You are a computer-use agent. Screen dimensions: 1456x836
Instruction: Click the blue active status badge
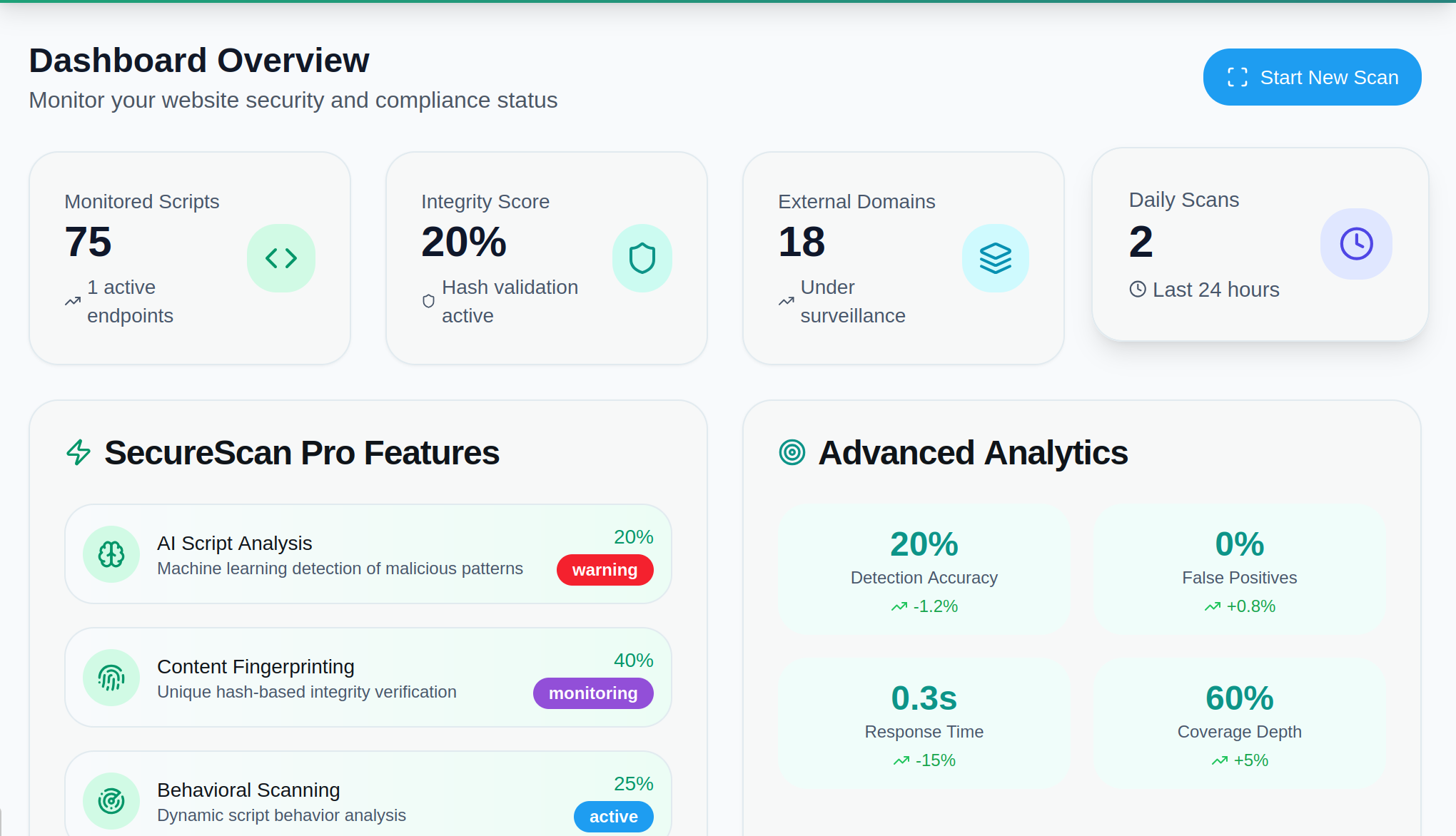tap(613, 817)
